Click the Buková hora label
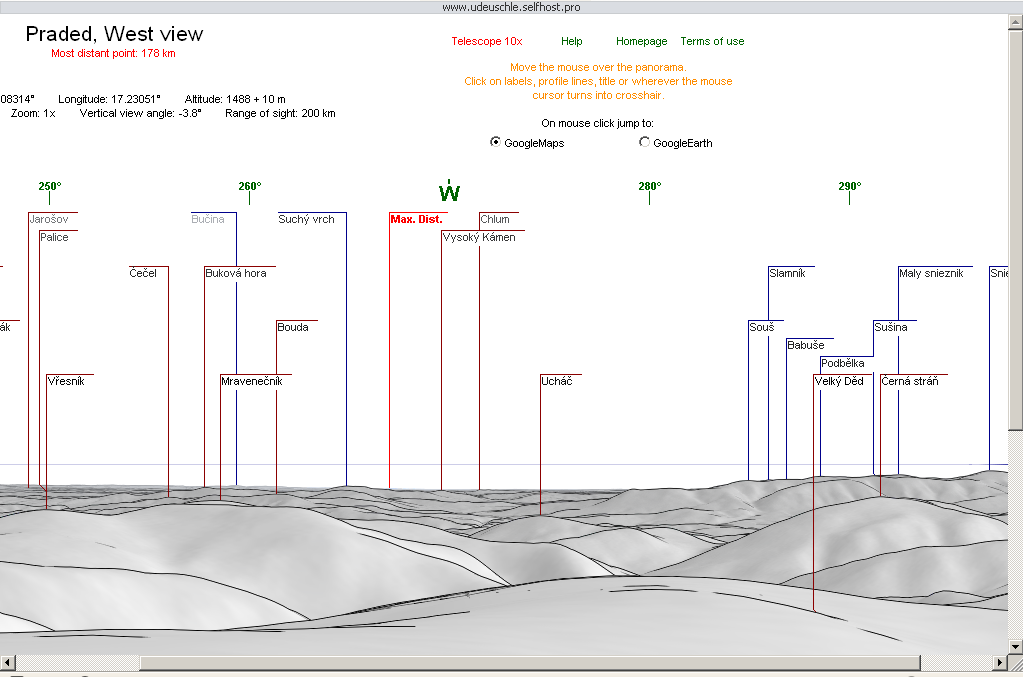 click(x=236, y=273)
